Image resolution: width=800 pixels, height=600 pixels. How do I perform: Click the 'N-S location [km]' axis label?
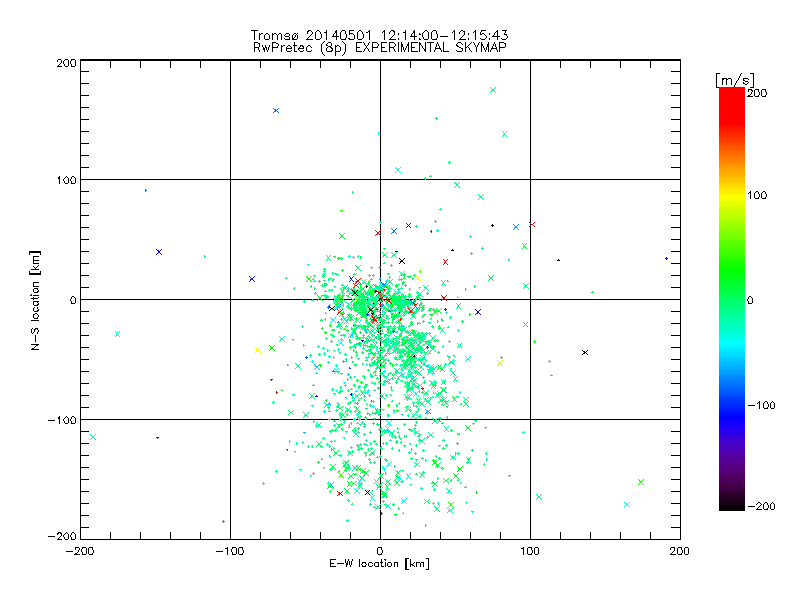[35, 301]
